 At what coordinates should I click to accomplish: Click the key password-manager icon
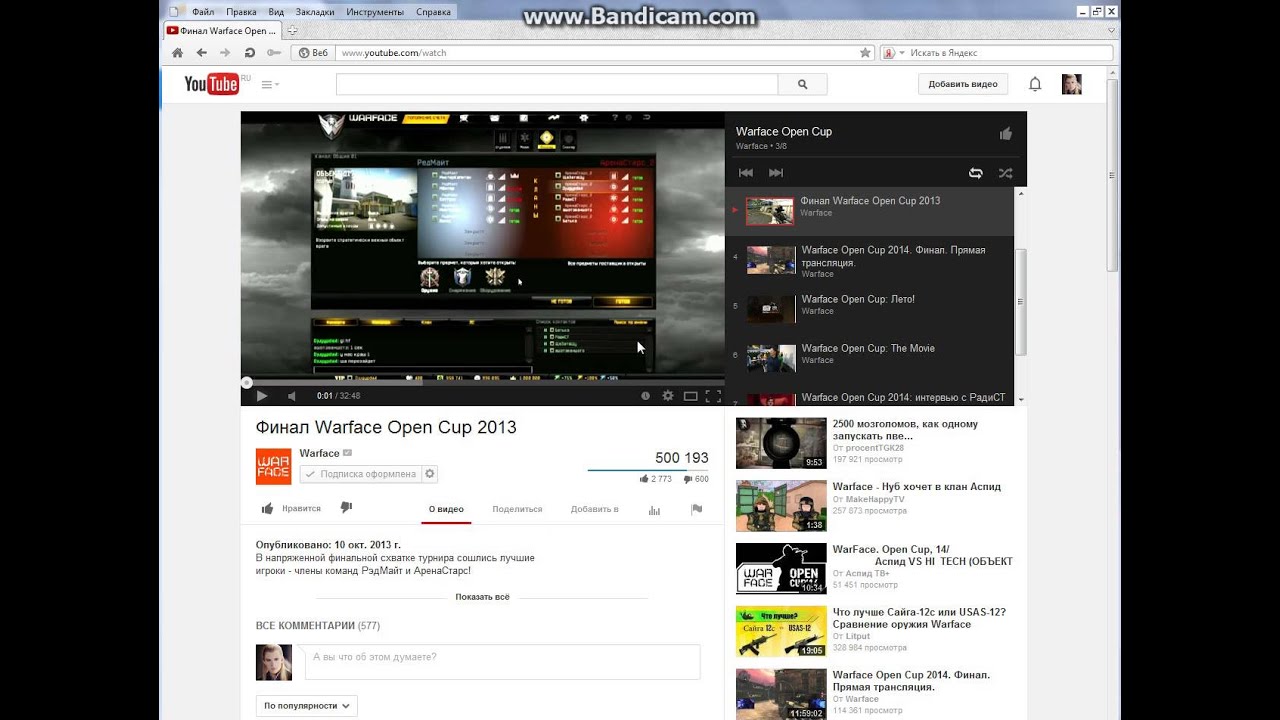(x=273, y=53)
